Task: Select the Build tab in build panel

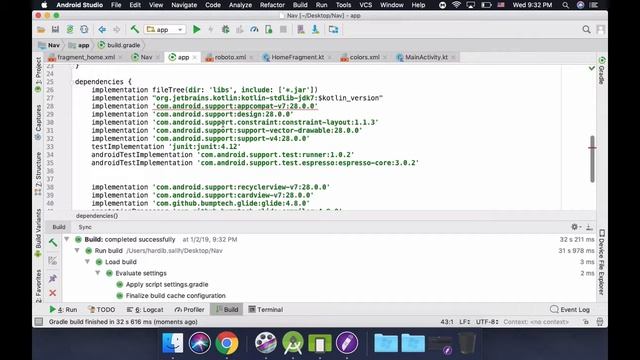Action: [59, 227]
